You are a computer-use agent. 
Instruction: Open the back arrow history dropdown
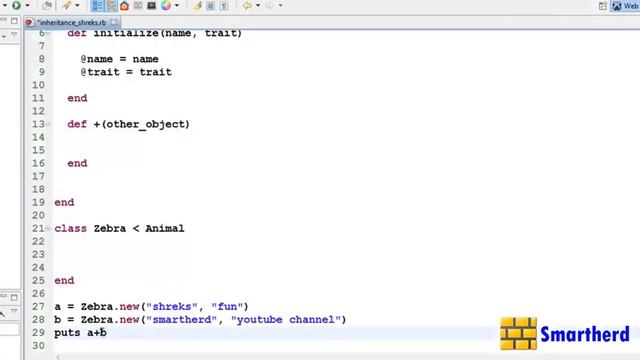(258, 5)
